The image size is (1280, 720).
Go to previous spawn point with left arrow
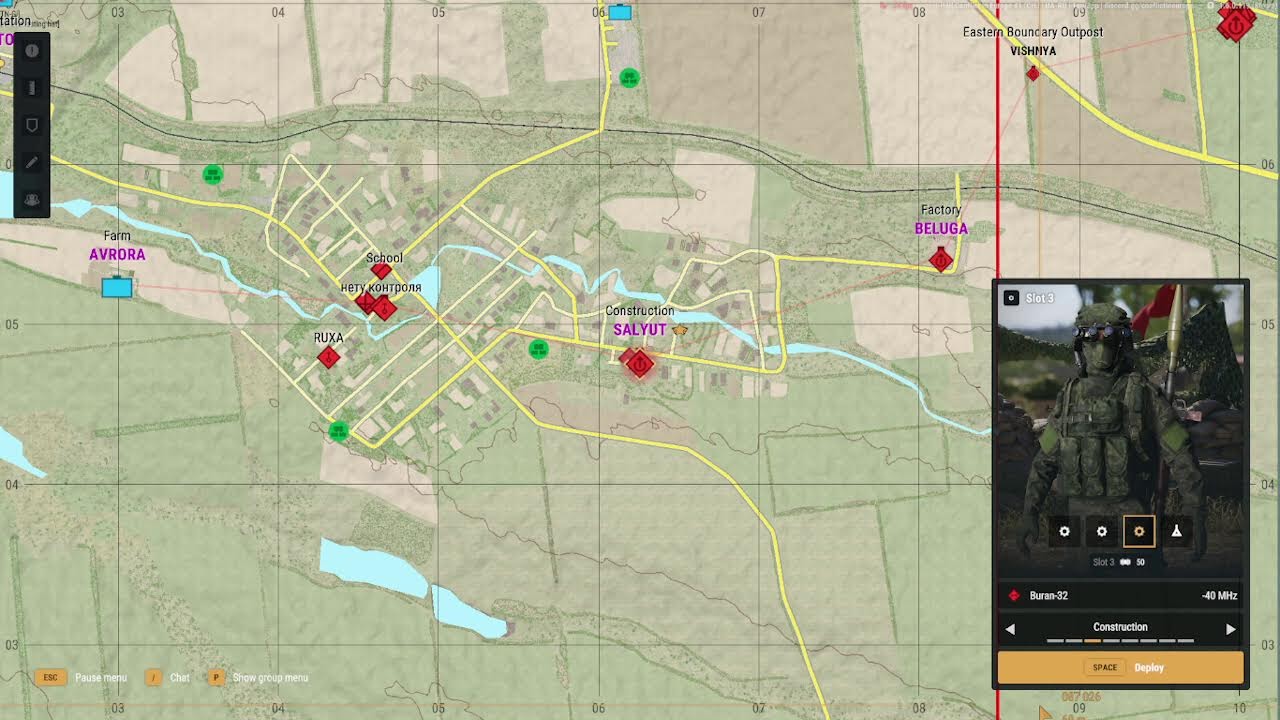tap(1010, 629)
